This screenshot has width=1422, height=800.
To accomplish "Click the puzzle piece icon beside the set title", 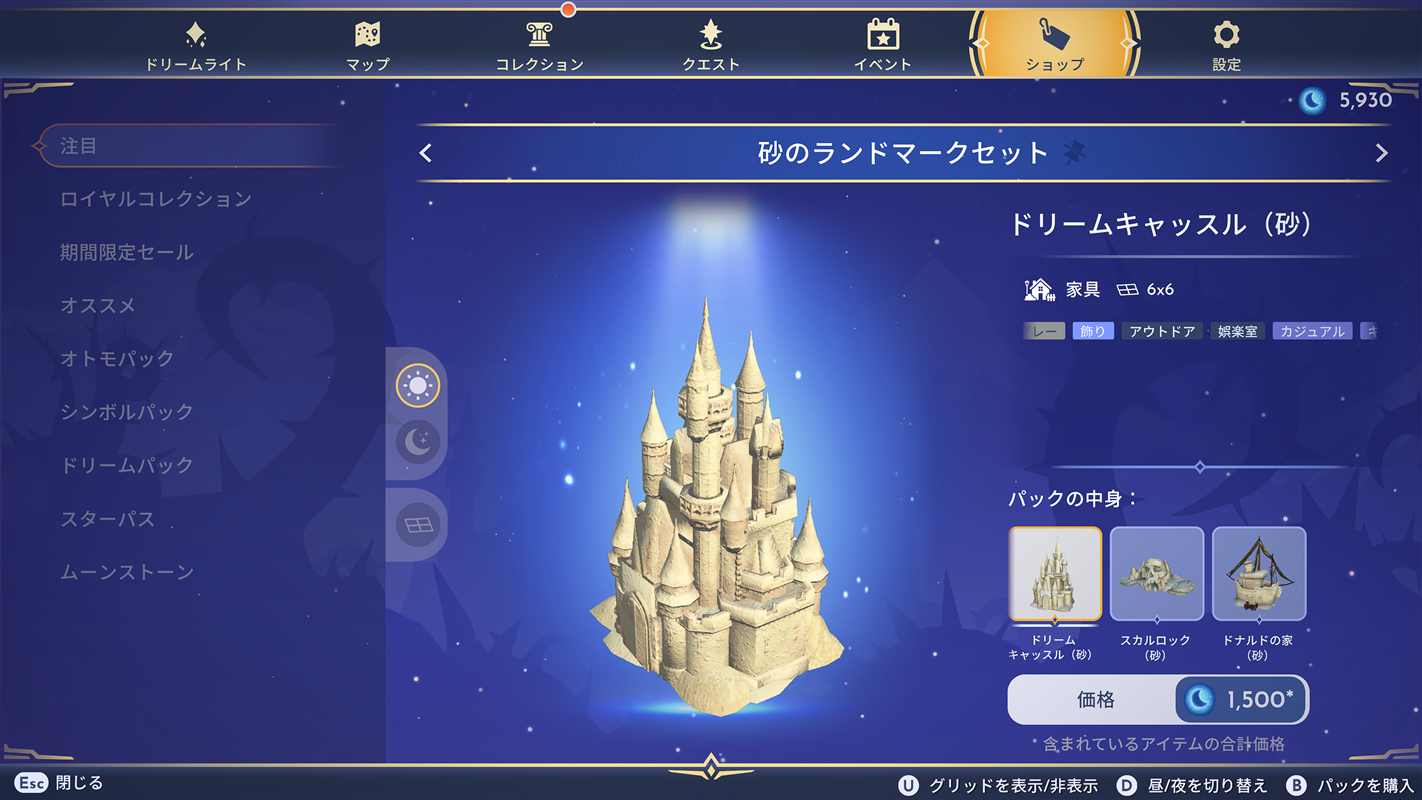I will [x=1074, y=153].
